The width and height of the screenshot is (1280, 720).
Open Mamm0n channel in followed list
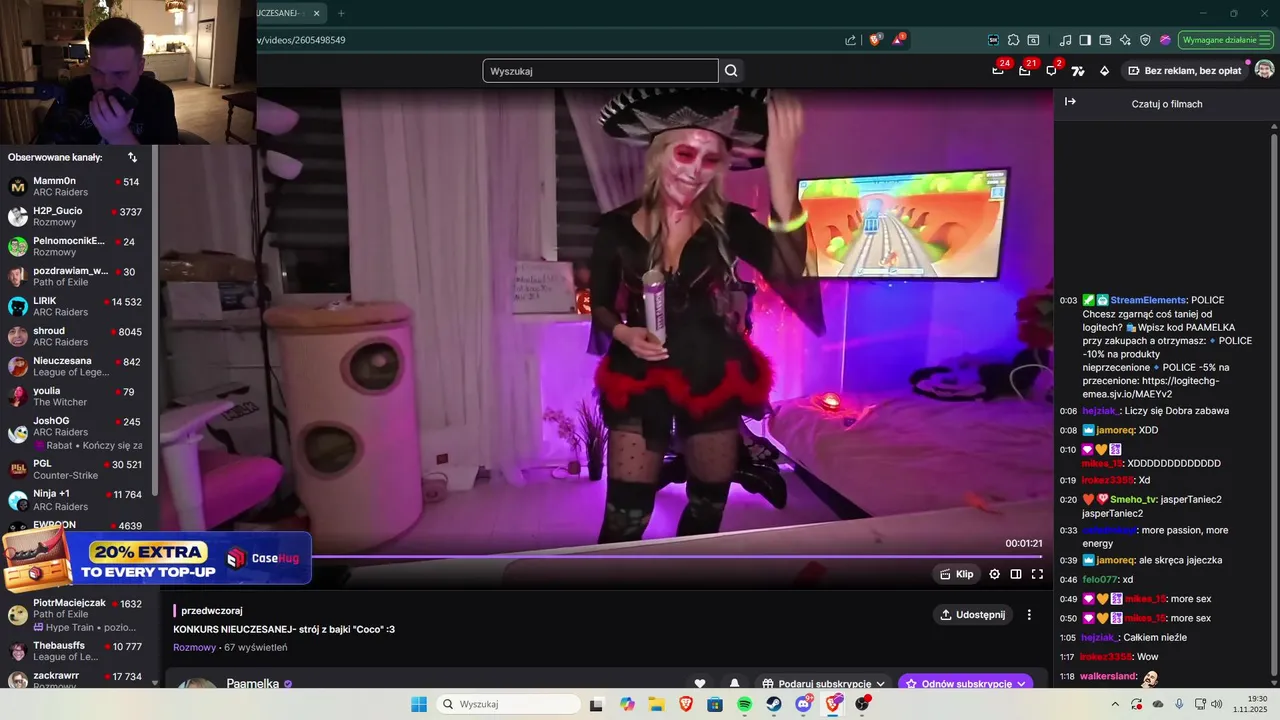click(x=76, y=187)
